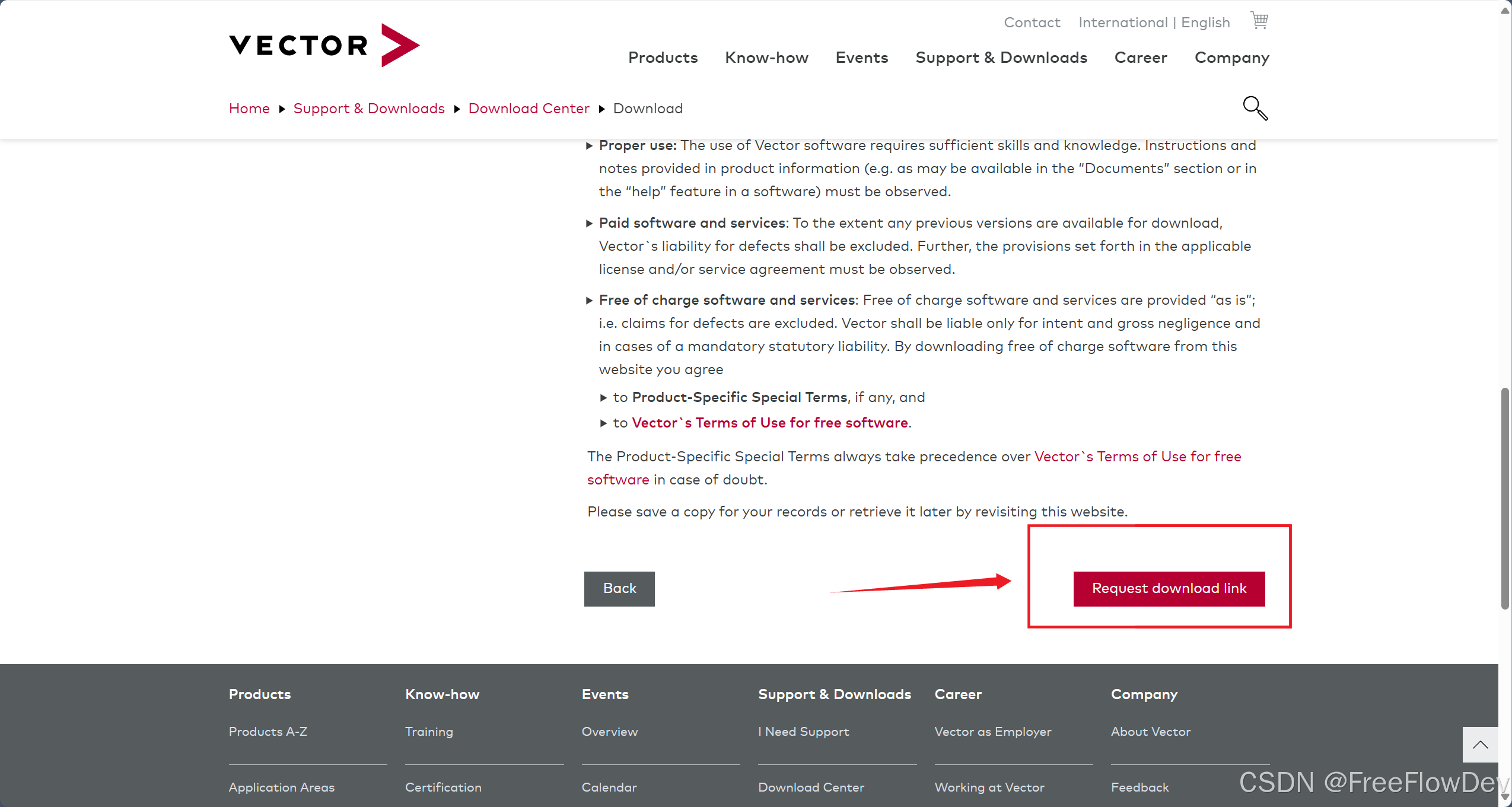Open Vector's Terms of Use bullet link

(x=769, y=423)
